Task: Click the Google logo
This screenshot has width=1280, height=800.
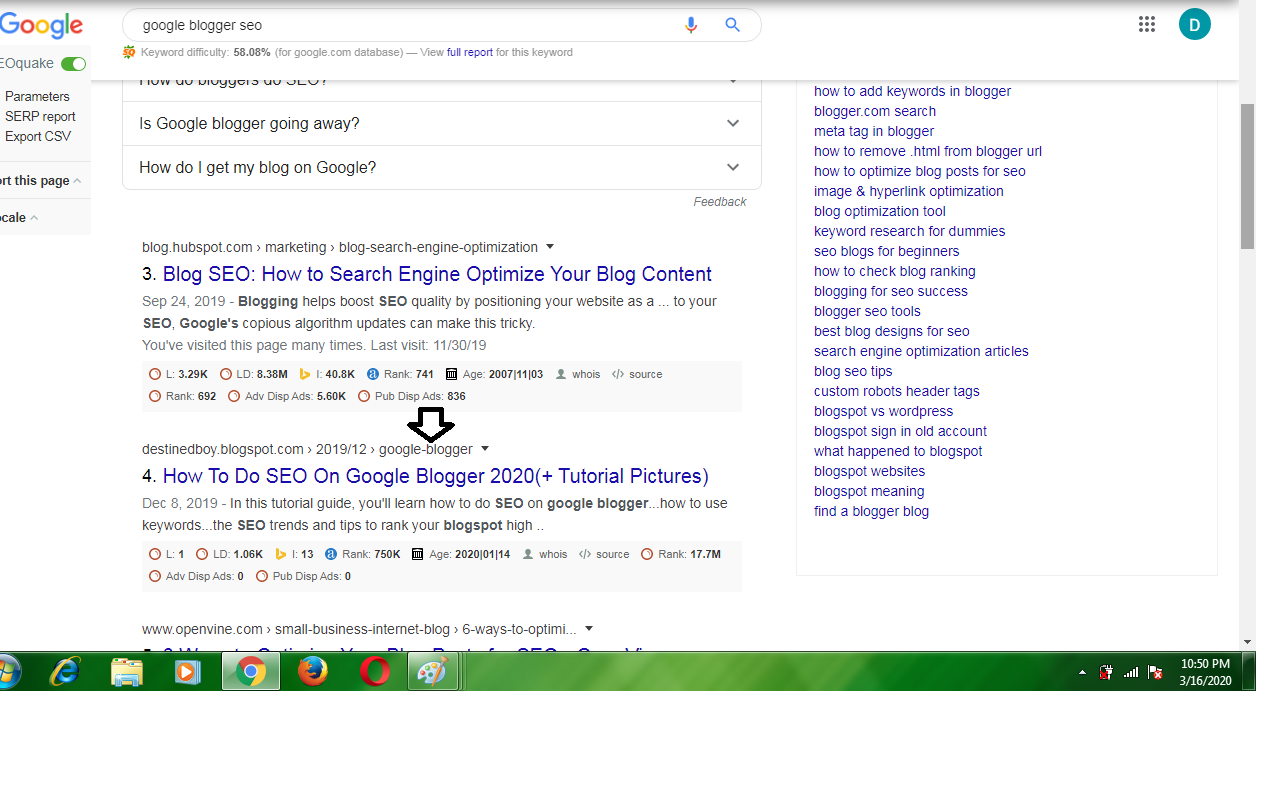Action: pyautogui.click(x=40, y=26)
